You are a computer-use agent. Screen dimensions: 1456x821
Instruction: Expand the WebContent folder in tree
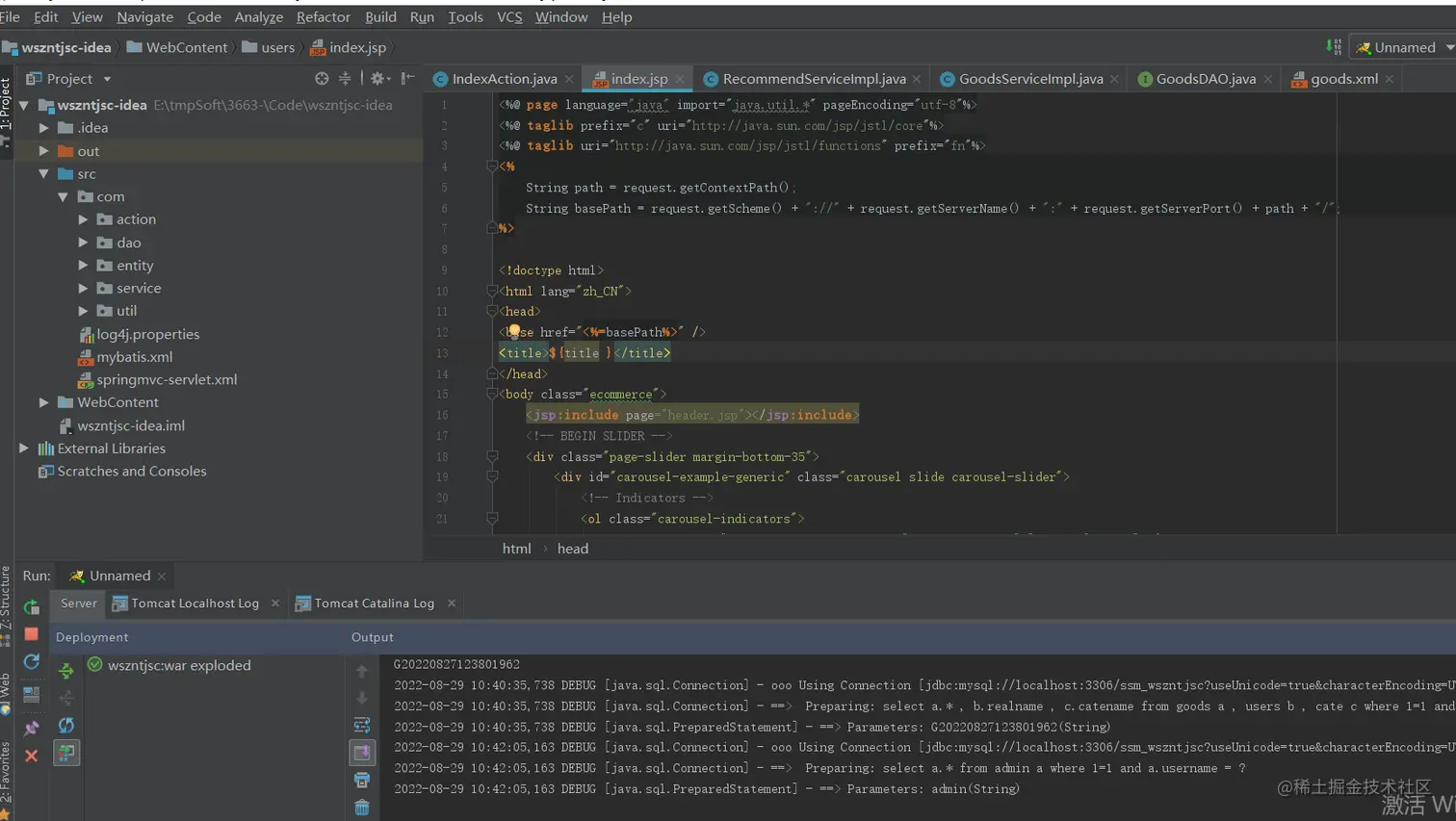pos(43,402)
